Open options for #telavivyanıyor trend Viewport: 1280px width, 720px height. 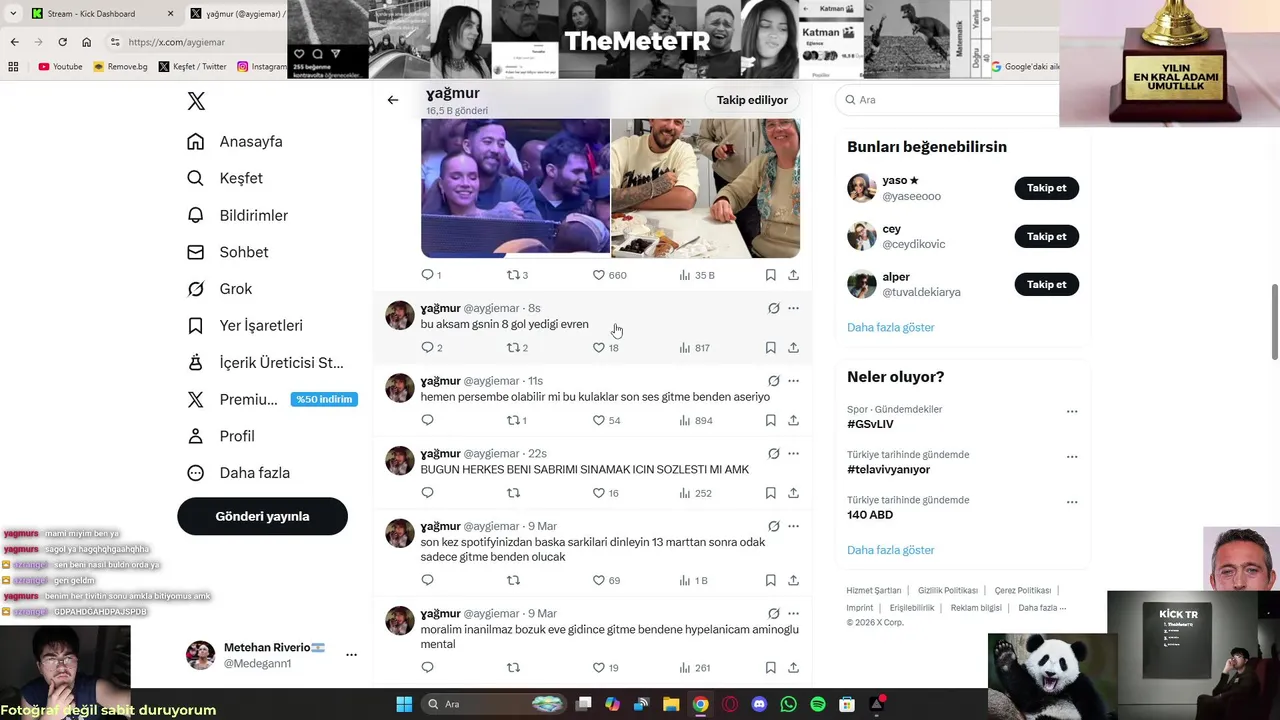click(x=1072, y=456)
